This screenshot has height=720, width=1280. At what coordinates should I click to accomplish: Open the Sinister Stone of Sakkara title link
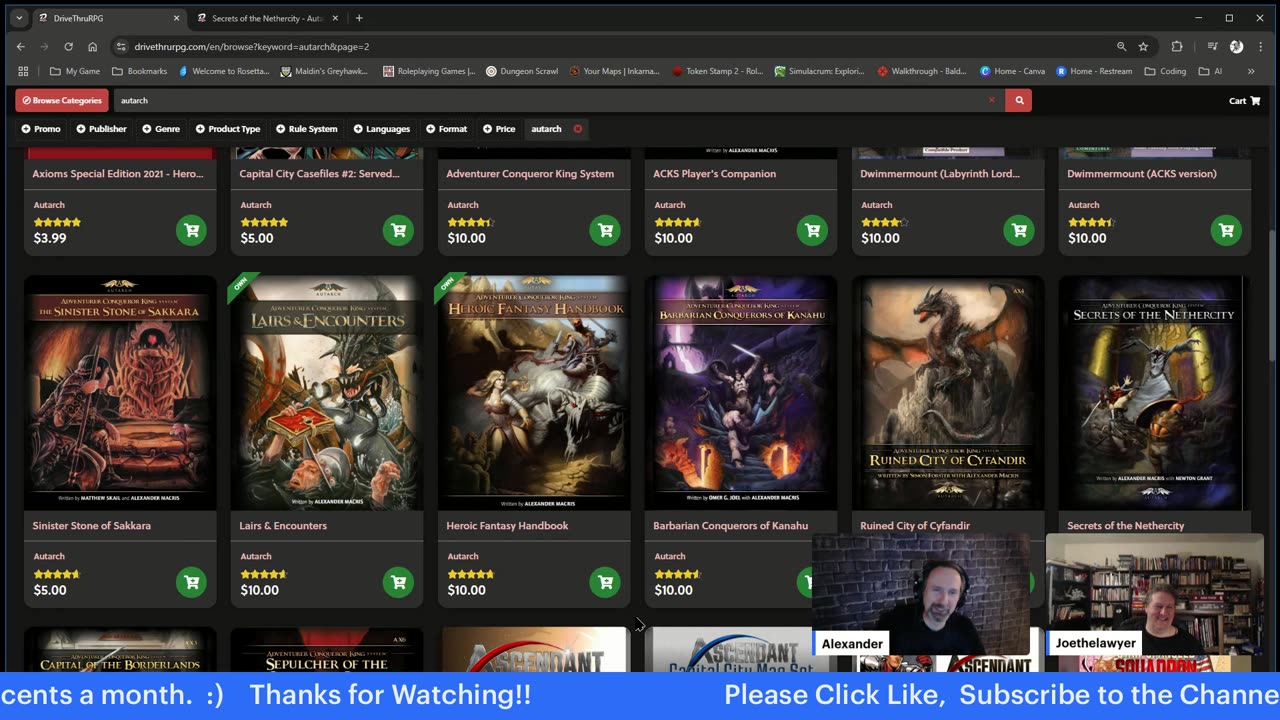[x=91, y=526]
